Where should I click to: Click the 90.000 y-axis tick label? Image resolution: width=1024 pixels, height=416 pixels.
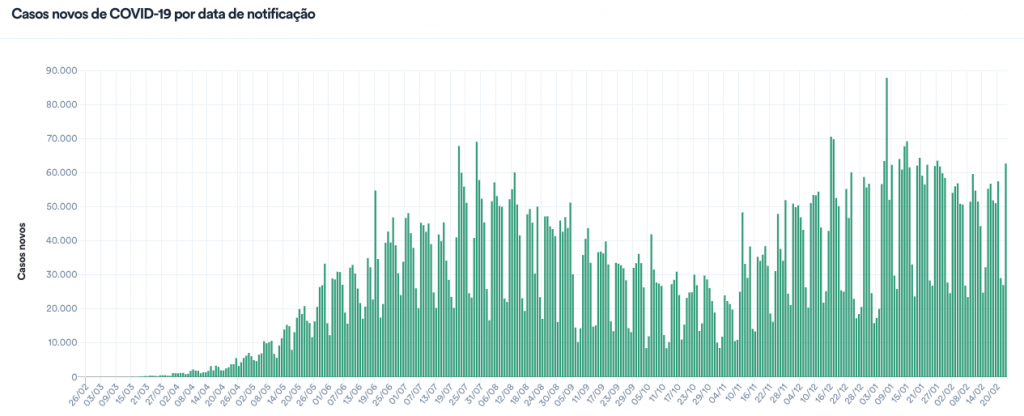click(62, 71)
